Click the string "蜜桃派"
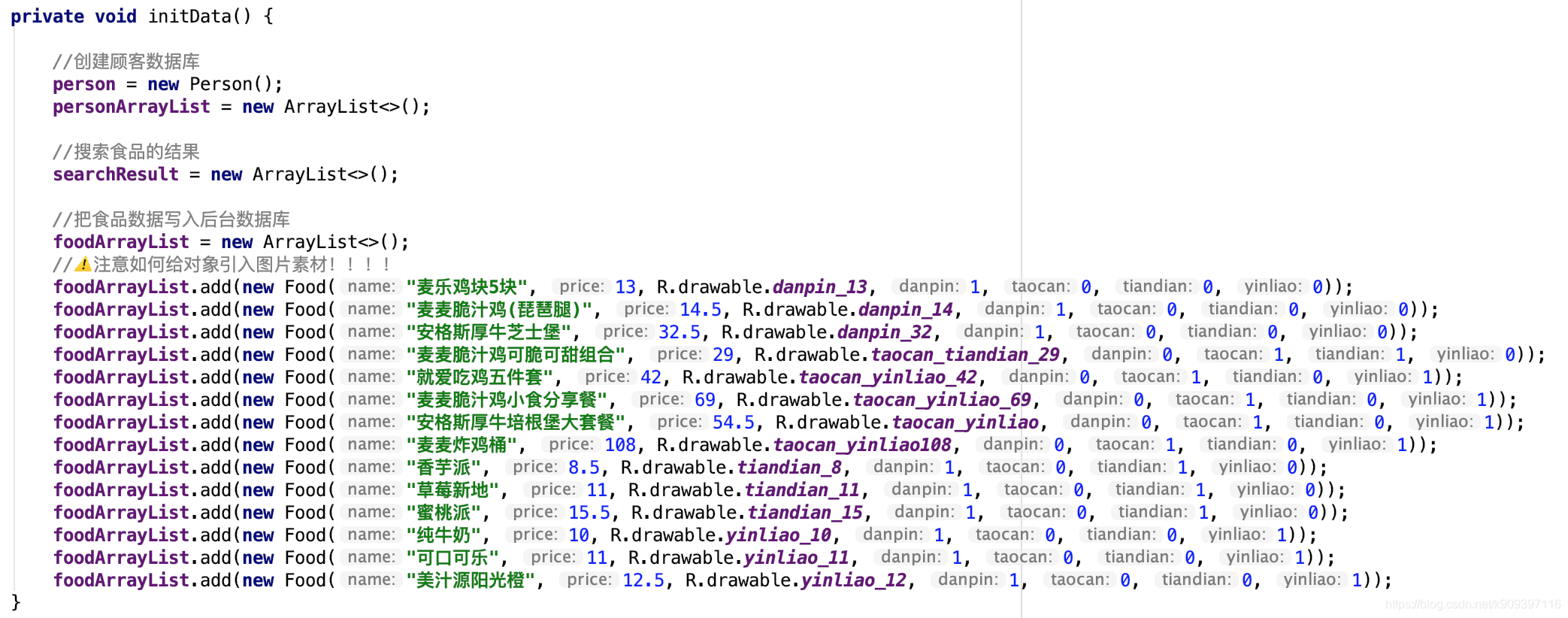This screenshot has width=1568, height=618. tap(443, 512)
